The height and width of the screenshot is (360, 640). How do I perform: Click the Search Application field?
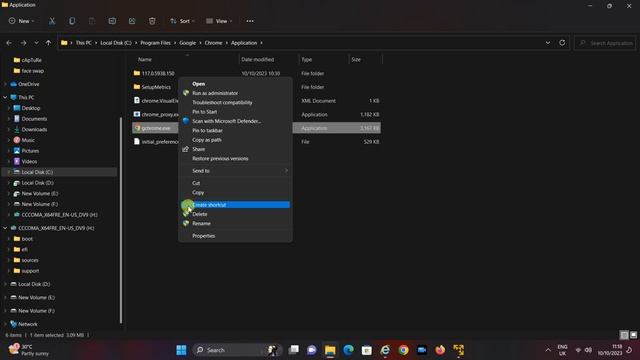coord(606,43)
